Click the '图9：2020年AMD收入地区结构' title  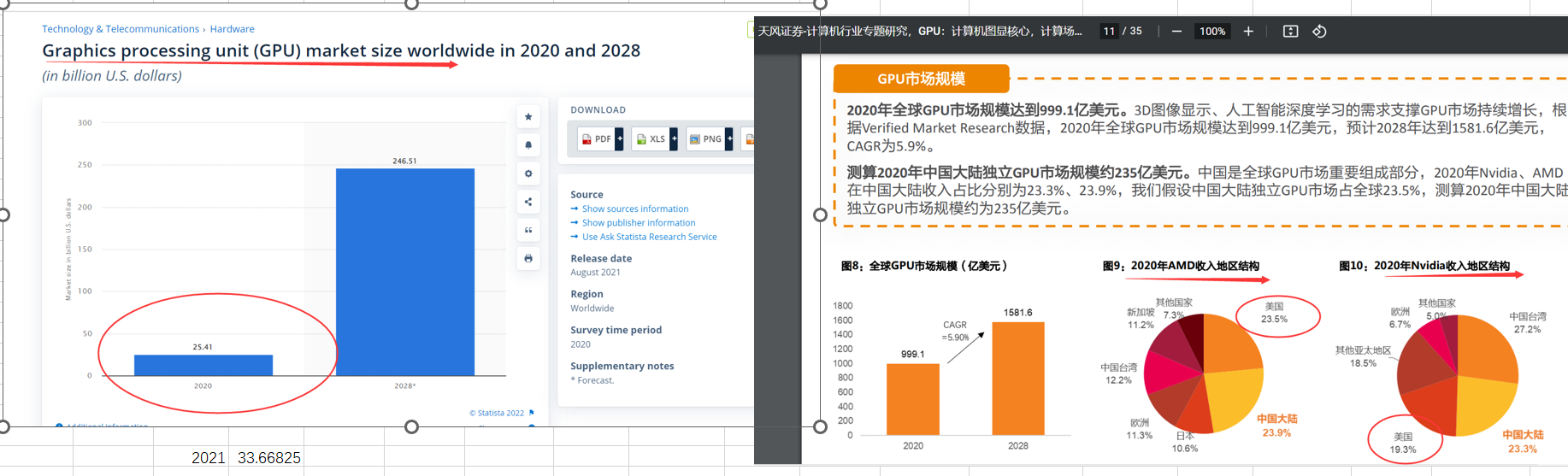1181,266
